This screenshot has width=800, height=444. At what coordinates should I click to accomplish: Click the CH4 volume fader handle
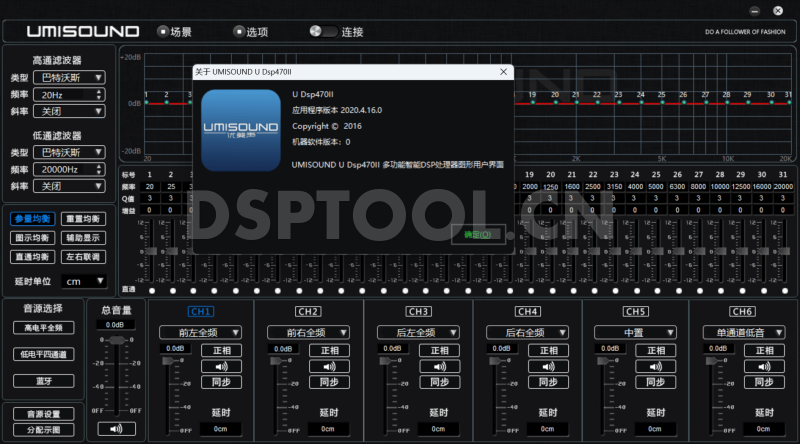click(495, 361)
